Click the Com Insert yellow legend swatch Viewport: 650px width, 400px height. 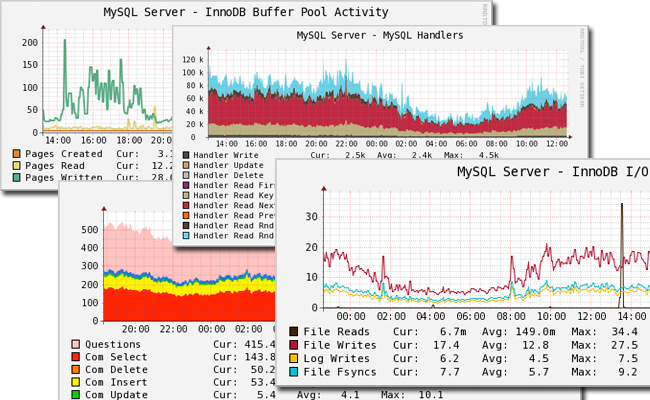[x=76, y=382]
